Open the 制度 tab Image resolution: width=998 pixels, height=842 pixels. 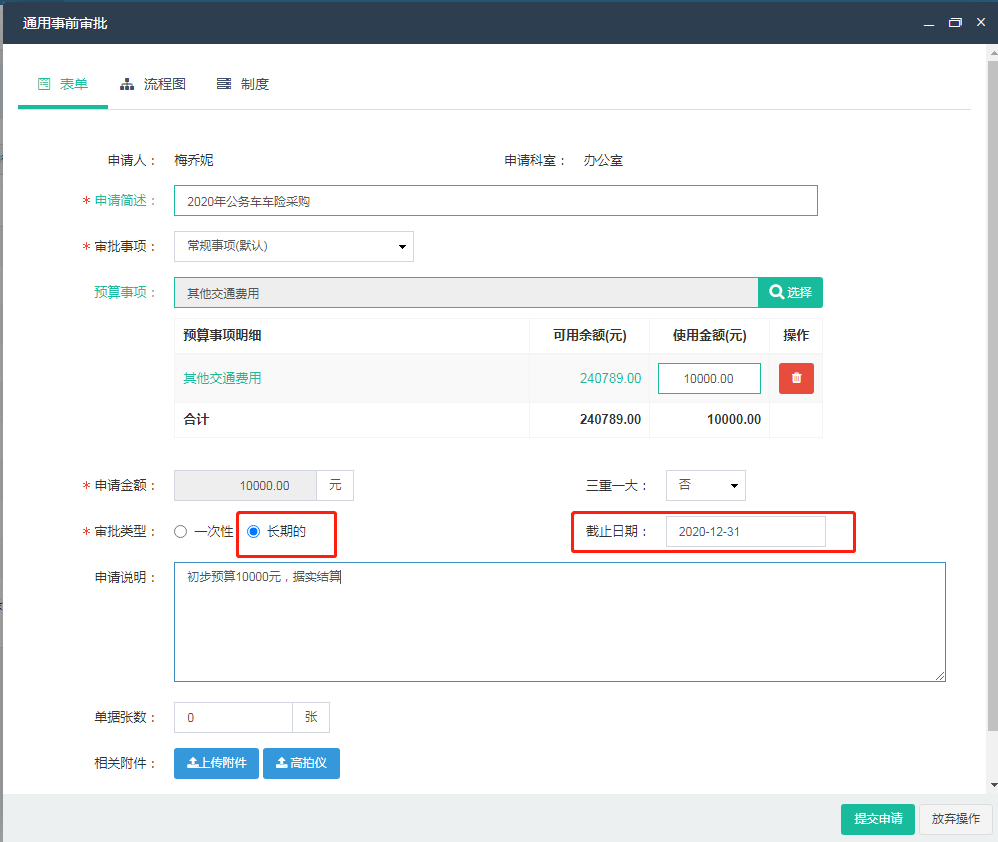[242, 84]
